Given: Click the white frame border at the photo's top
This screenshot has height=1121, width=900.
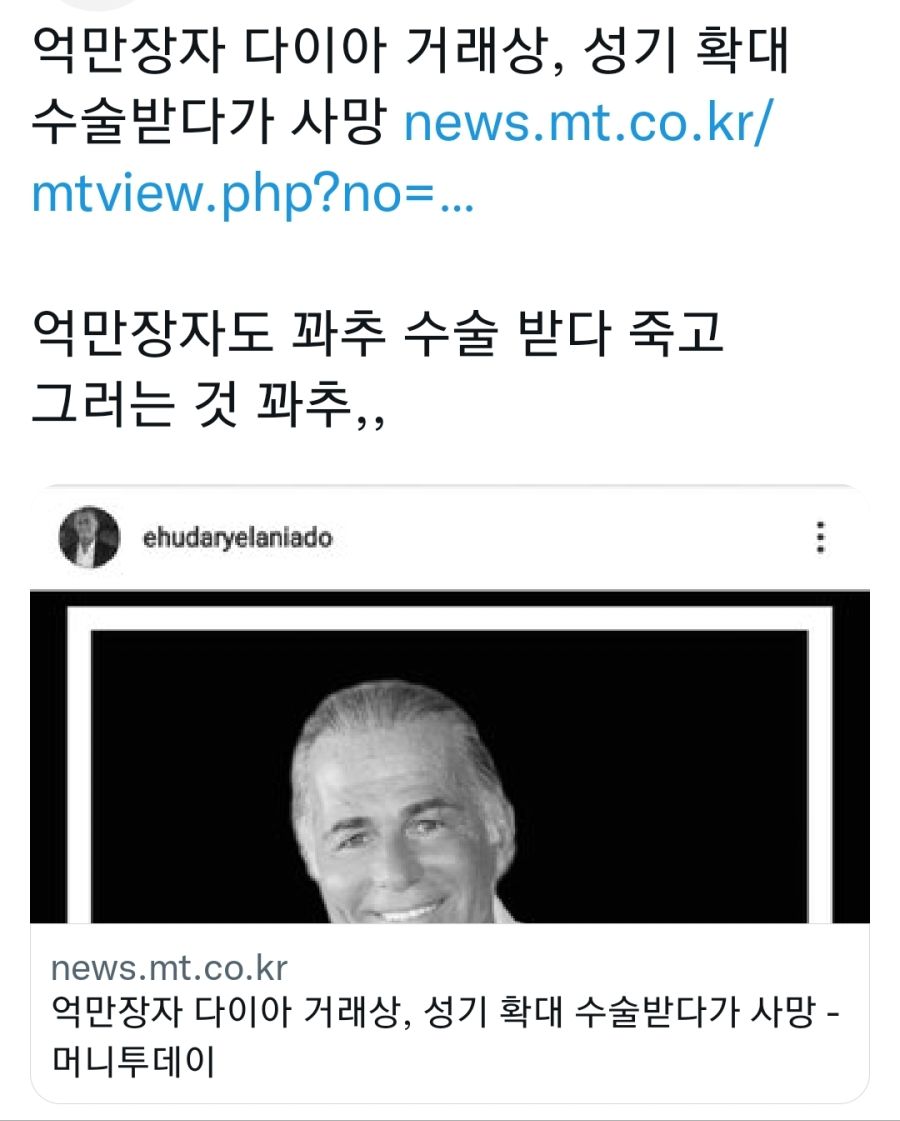Looking at the screenshot, I should (x=450, y=618).
